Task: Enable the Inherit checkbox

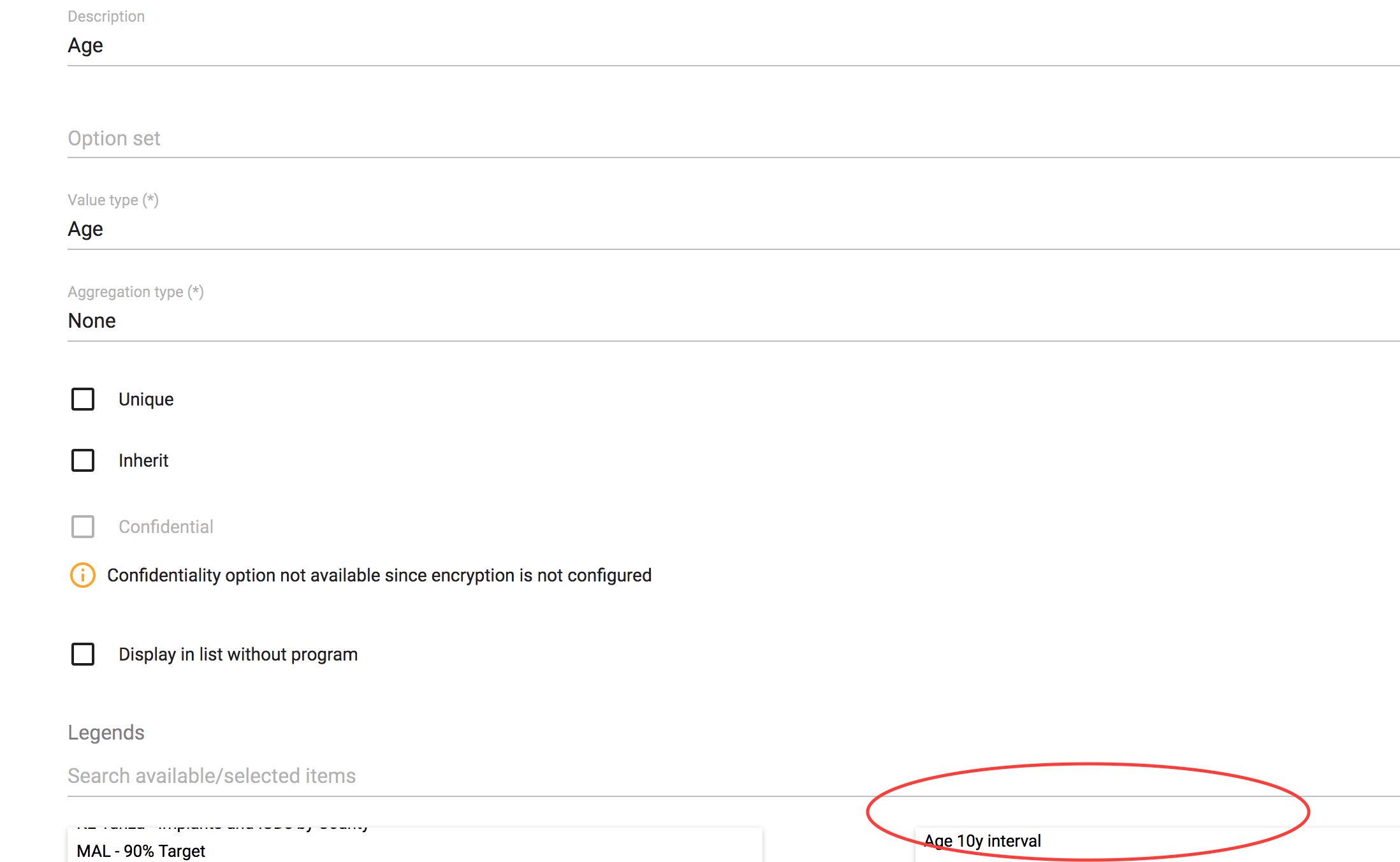Action: [83, 460]
